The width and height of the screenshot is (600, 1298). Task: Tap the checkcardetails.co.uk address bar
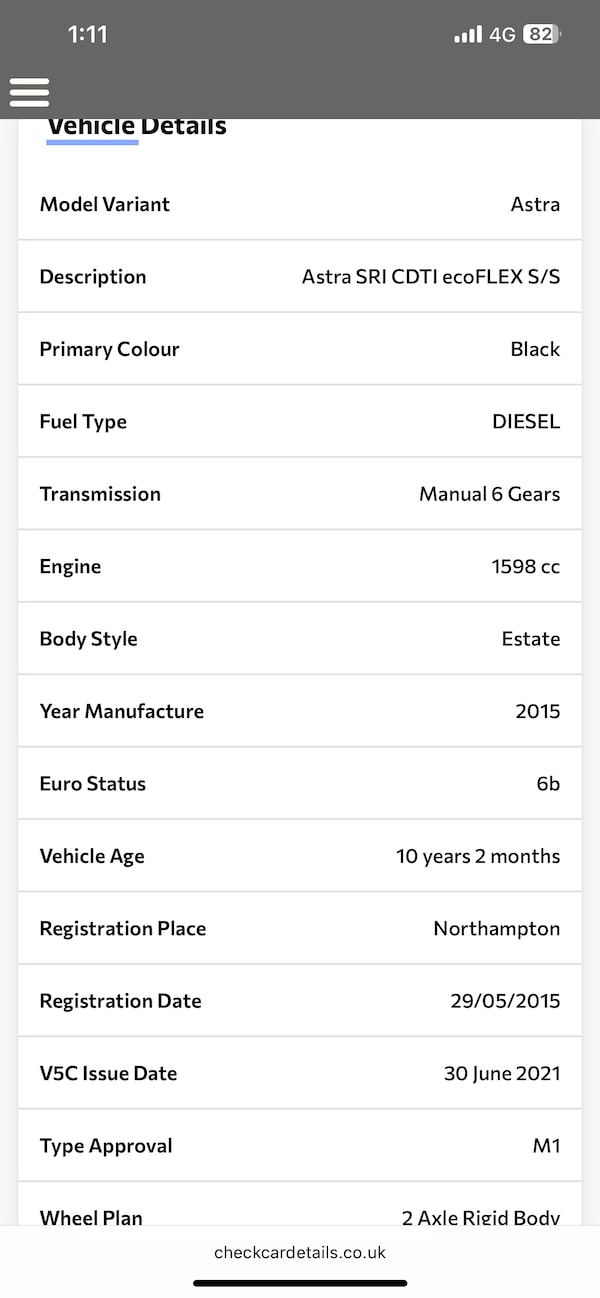click(x=300, y=1252)
